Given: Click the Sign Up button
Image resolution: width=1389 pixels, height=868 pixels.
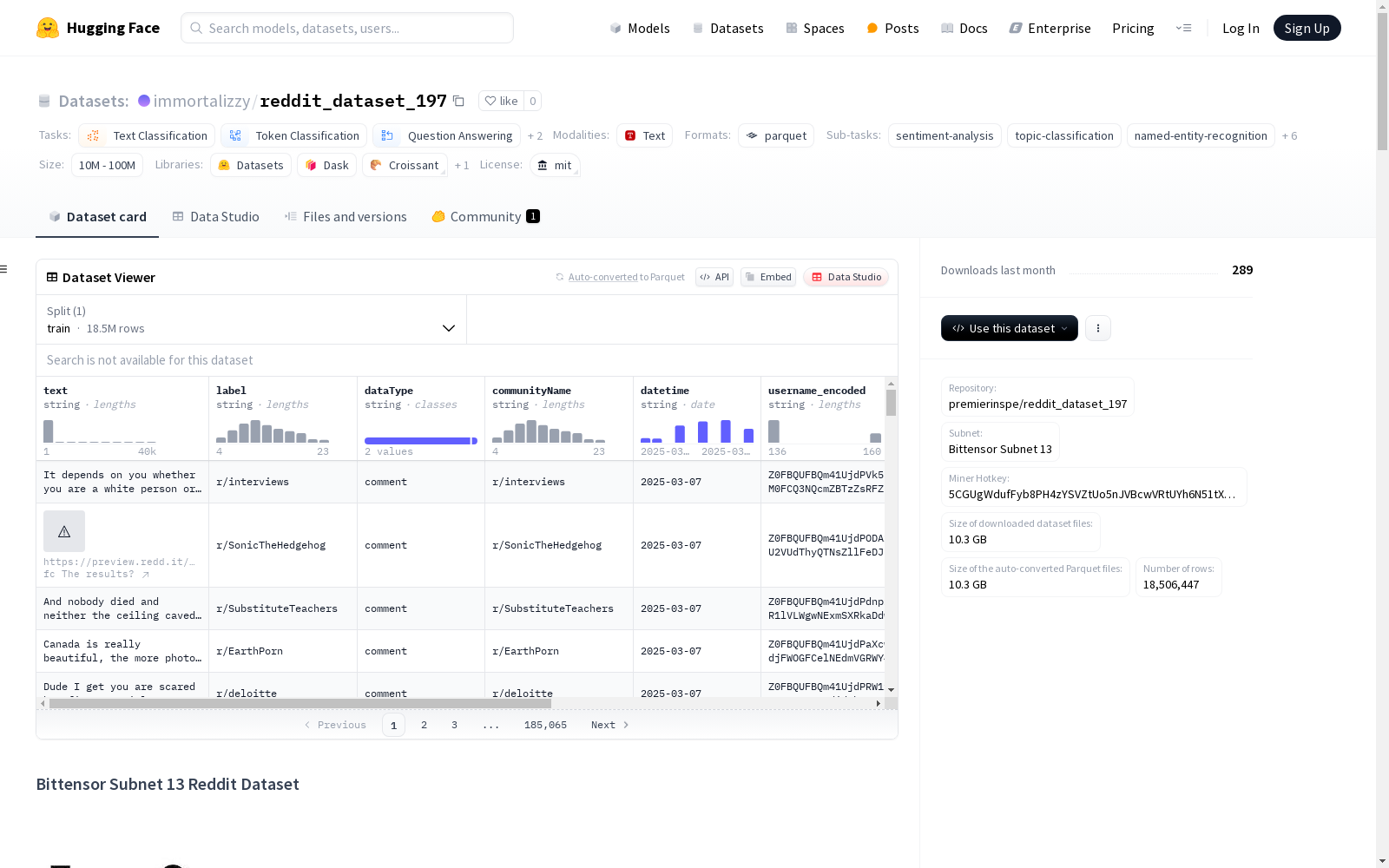Looking at the screenshot, I should 1307,28.
